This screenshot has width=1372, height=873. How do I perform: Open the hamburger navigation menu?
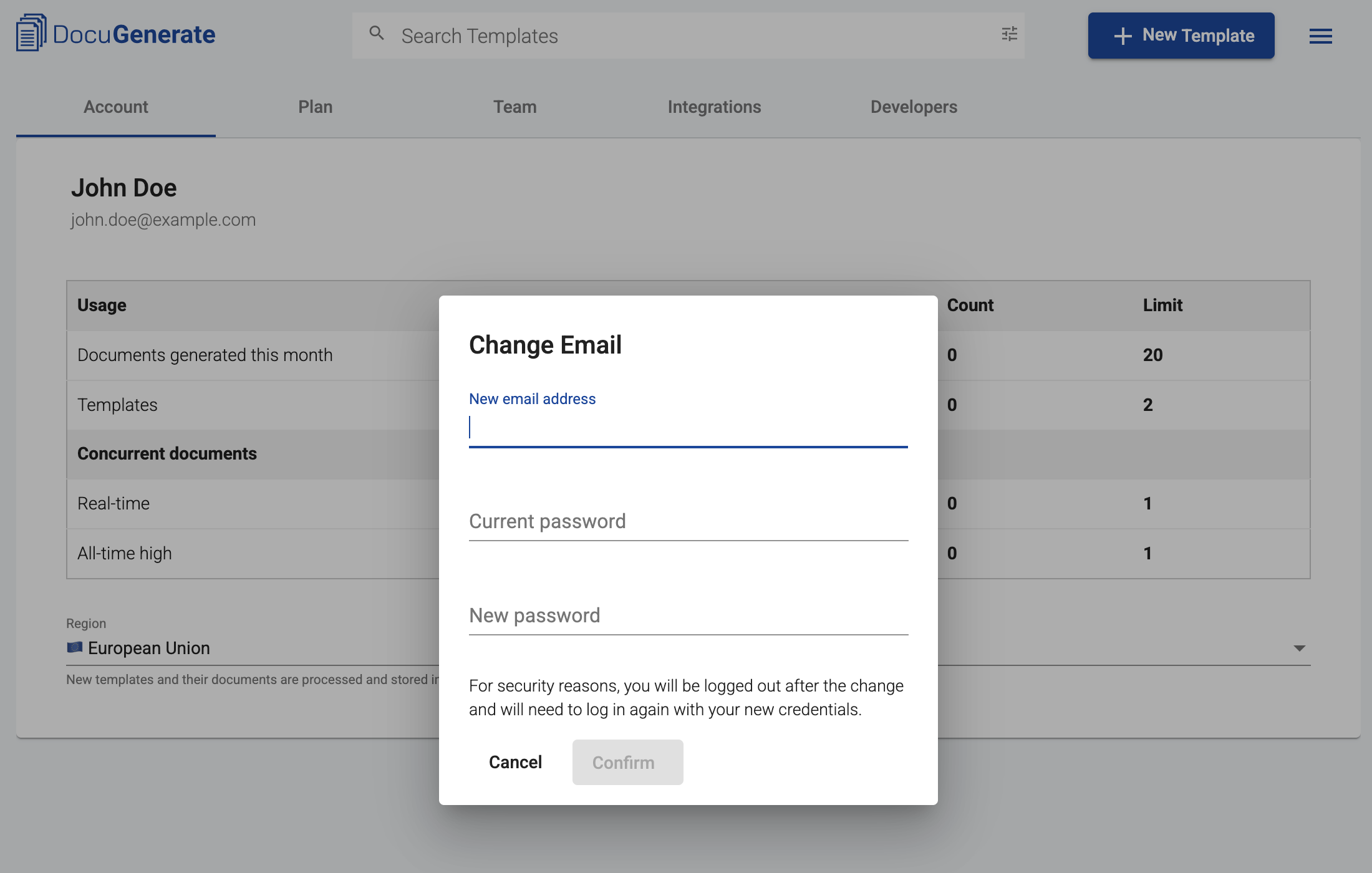click(x=1320, y=36)
